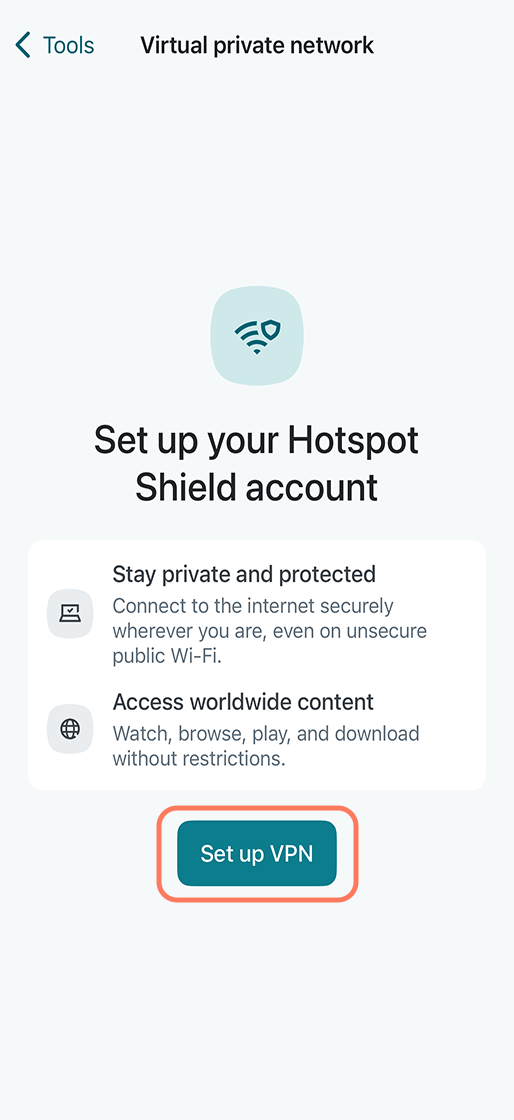Screen dimensions: 514x1120
Task: Select the 'Access worldwide content' heading
Action: [x=243, y=701]
